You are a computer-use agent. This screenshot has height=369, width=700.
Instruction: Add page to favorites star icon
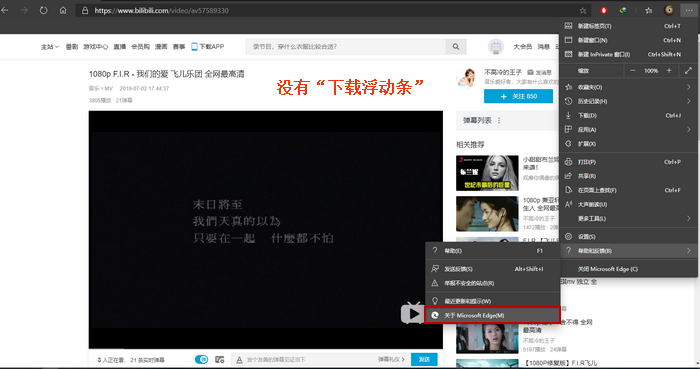tap(583, 10)
